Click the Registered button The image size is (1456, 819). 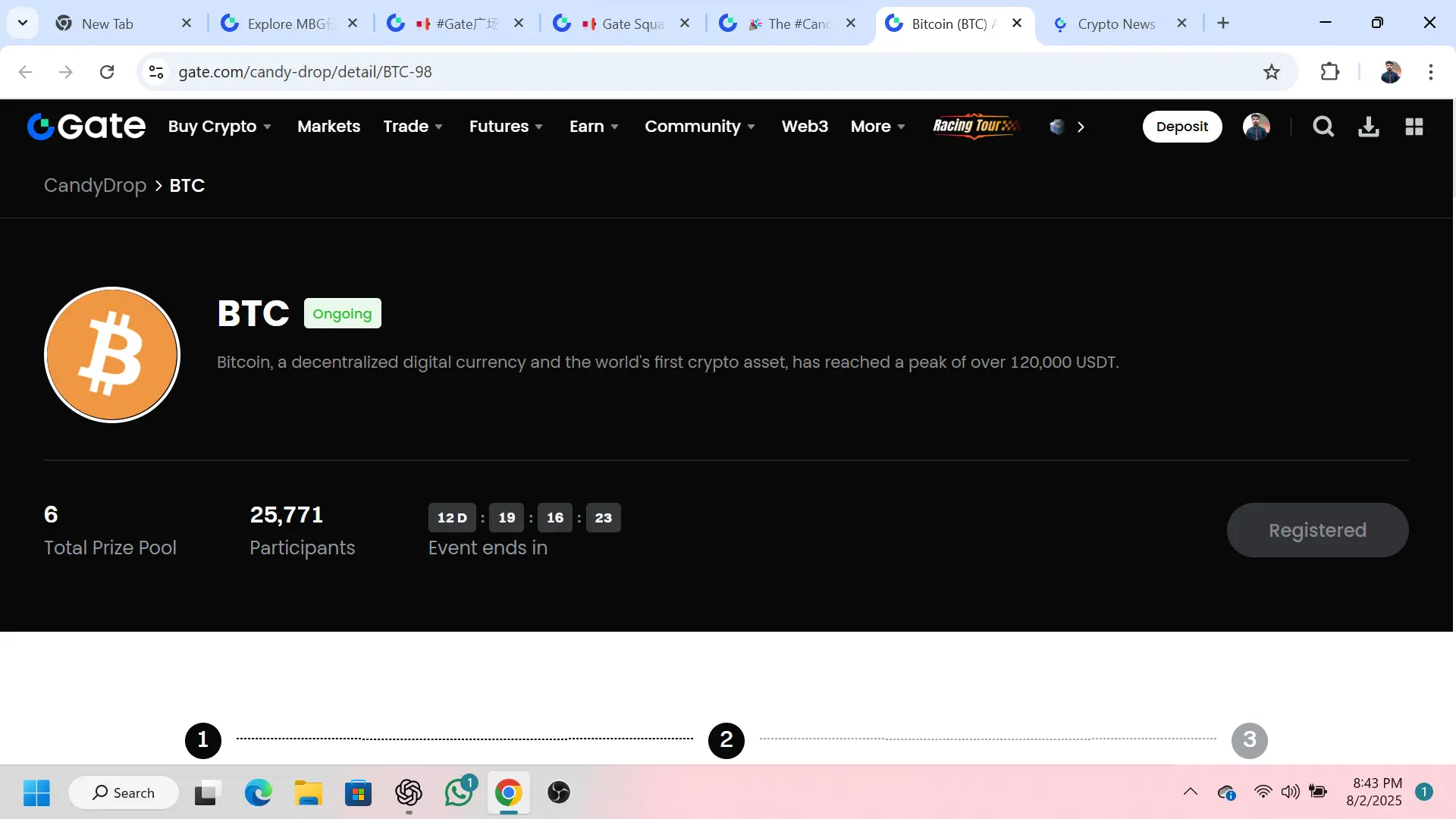[x=1317, y=530]
